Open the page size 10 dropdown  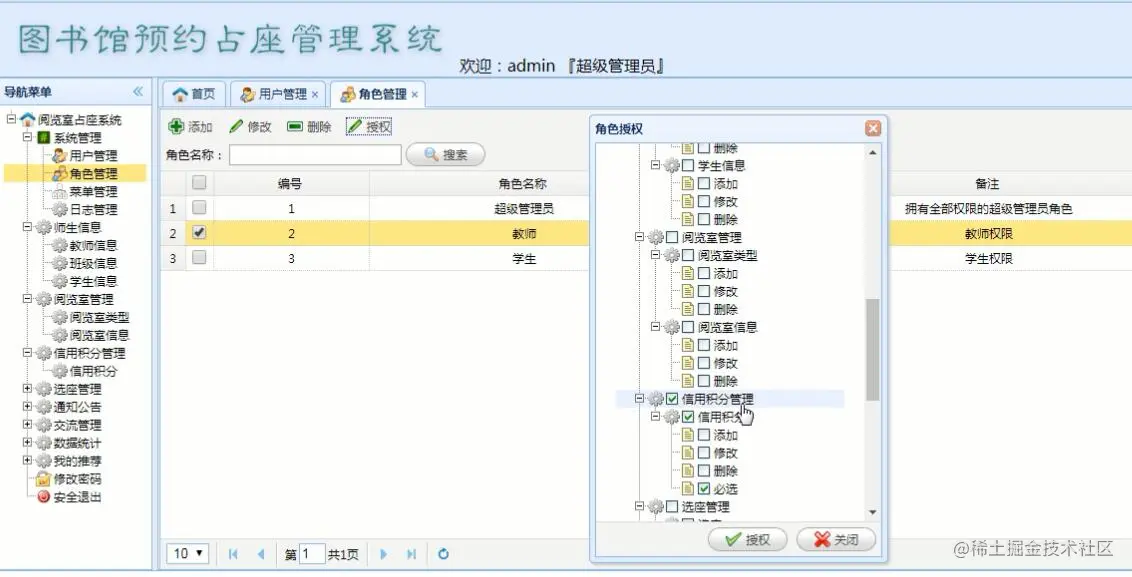pyautogui.click(x=188, y=554)
